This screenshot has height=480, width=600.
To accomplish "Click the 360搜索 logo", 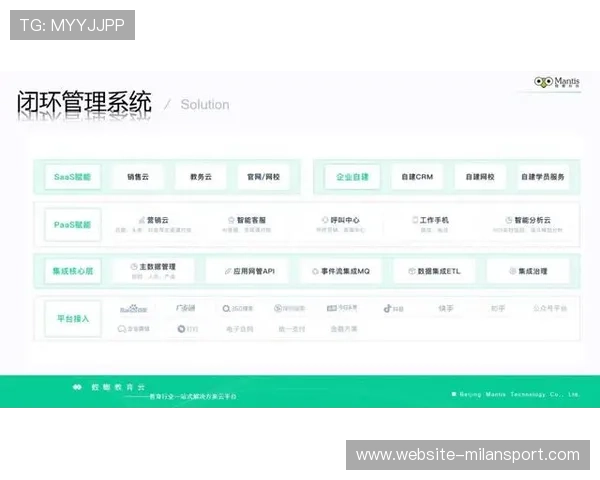I will tap(238, 309).
